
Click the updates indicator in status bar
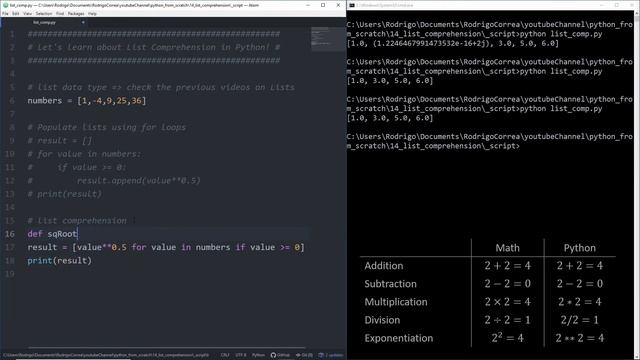pos(331,355)
